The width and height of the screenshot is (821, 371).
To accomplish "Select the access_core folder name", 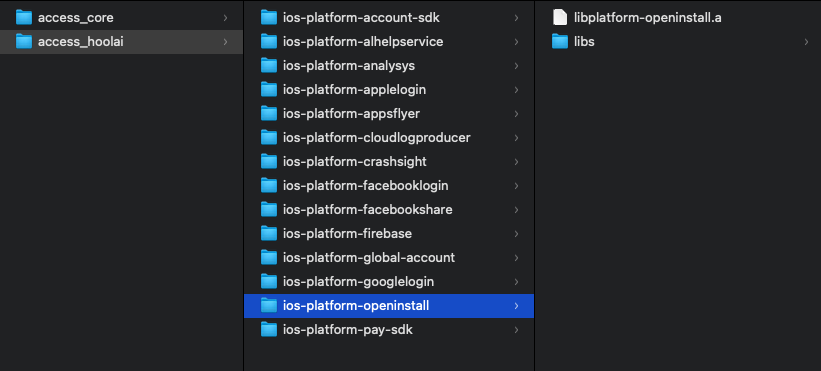I will pos(75,18).
